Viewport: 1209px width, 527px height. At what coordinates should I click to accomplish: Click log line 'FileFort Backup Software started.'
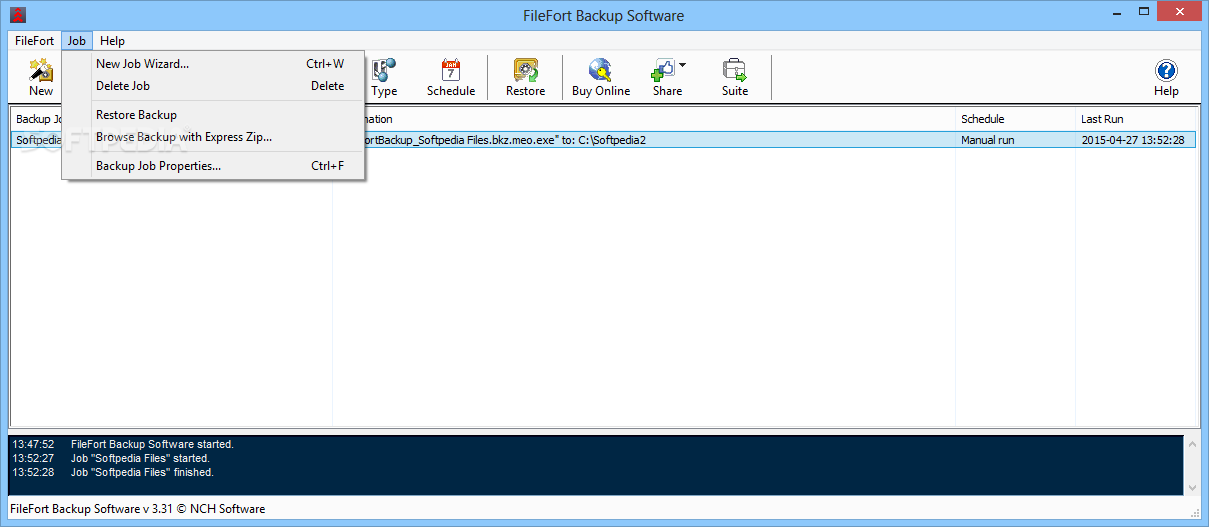coord(152,444)
